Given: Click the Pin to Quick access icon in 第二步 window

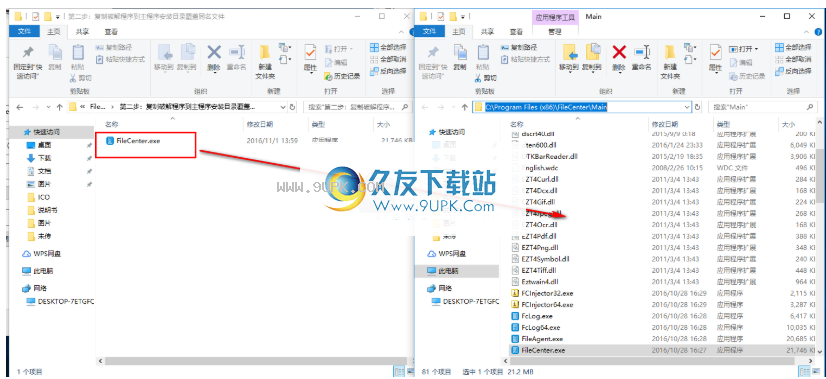Looking at the screenshot, I should [28, 53].
